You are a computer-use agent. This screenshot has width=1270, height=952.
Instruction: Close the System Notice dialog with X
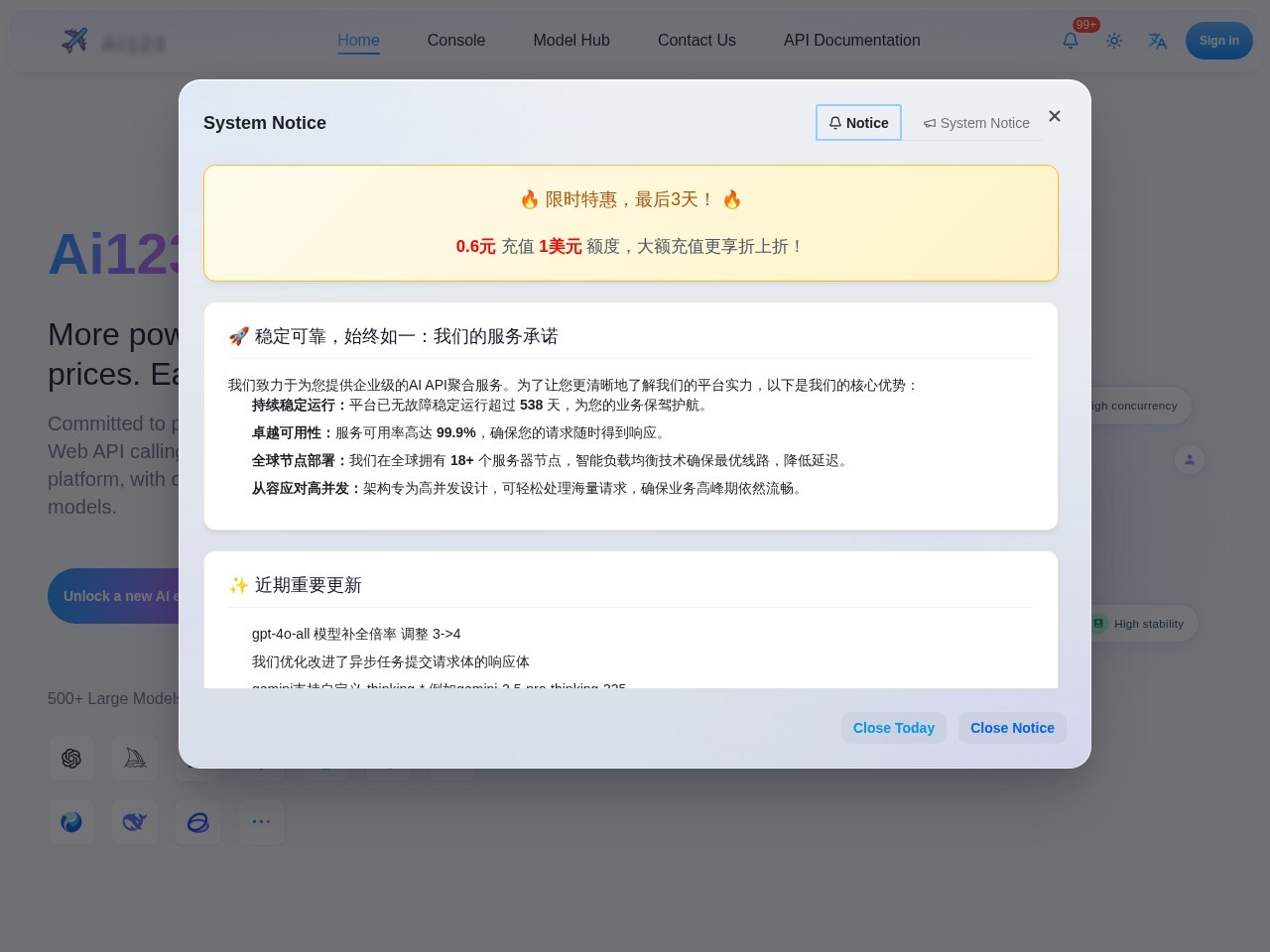pos(1055,116)
